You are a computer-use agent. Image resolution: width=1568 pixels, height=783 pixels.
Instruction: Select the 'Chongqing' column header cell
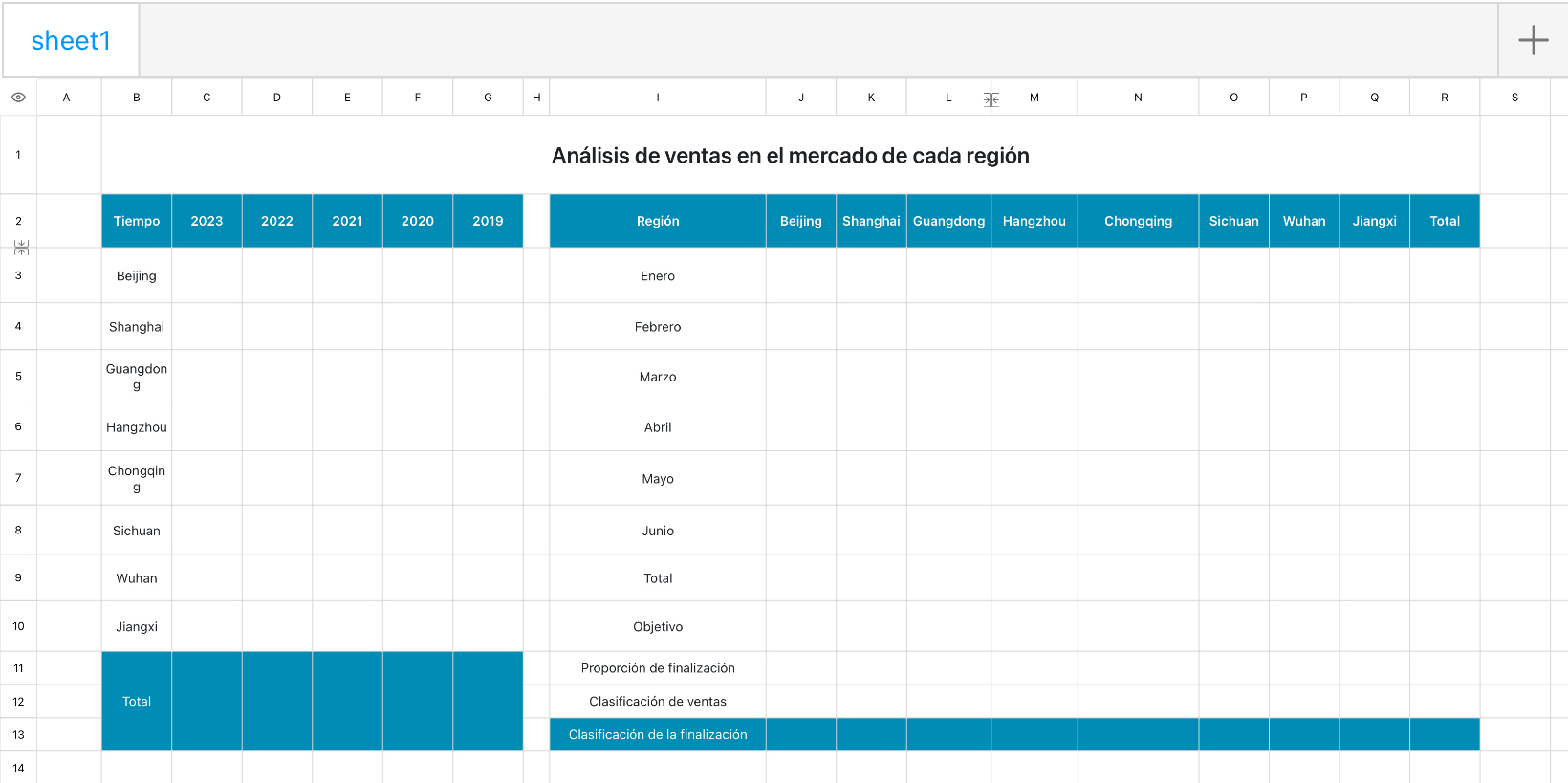click(x=1138, y=221)
